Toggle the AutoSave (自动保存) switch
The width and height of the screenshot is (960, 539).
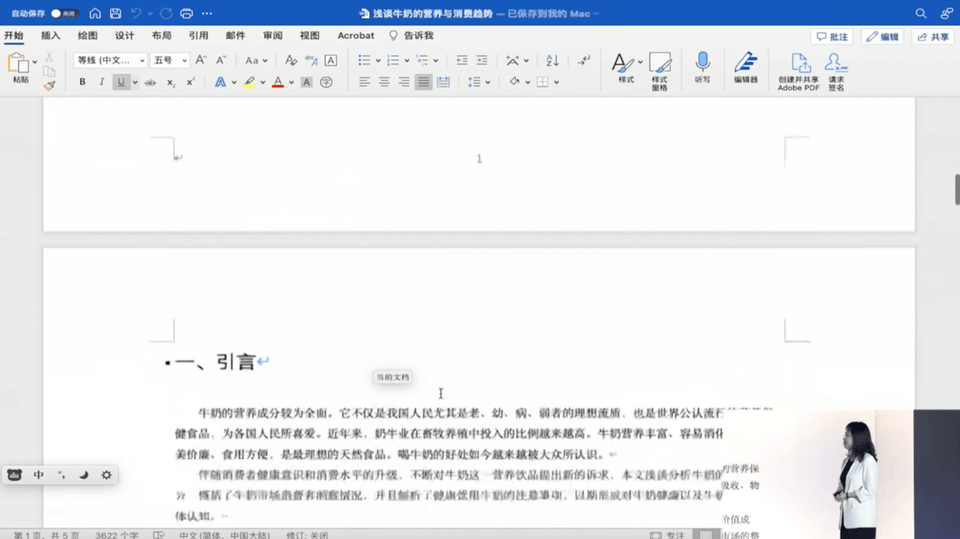click(64, 13)
